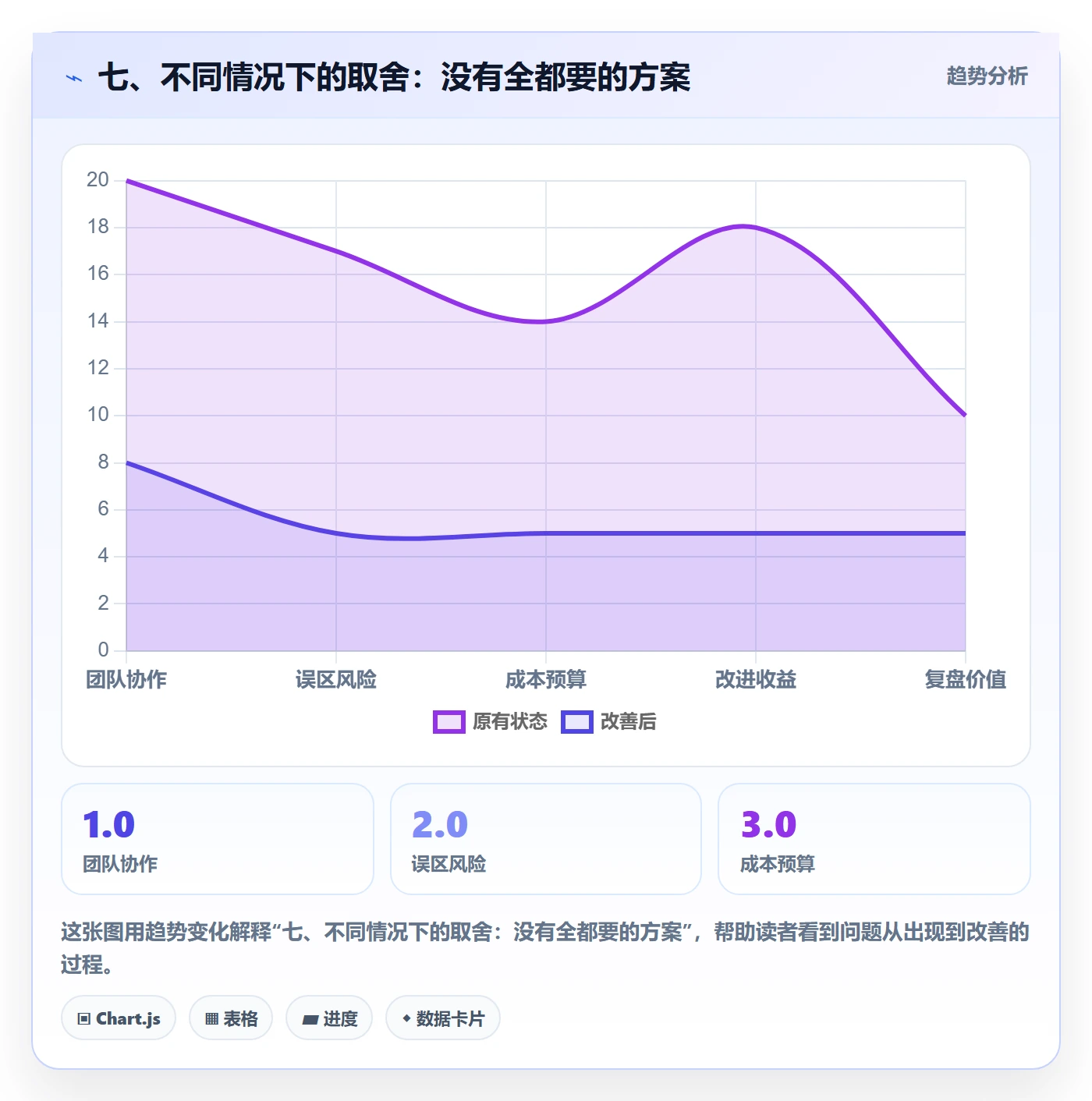The height and width of the screenshot is (1101, 1092).
Task: Click the y-axis value 20
Action: click(98, 180)
